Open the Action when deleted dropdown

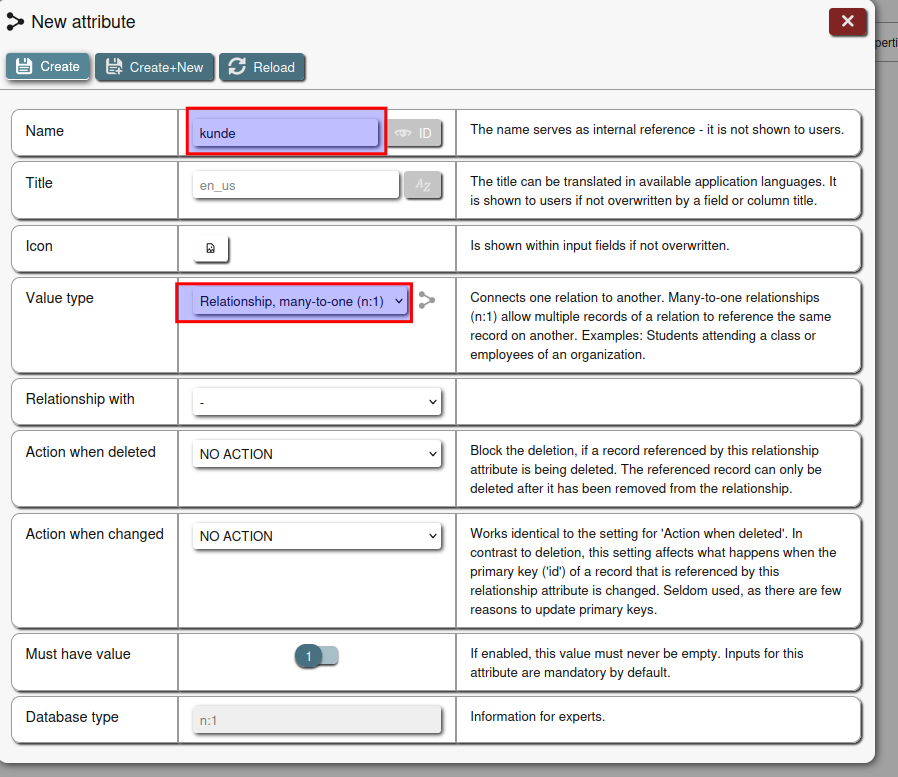(316, 454)
